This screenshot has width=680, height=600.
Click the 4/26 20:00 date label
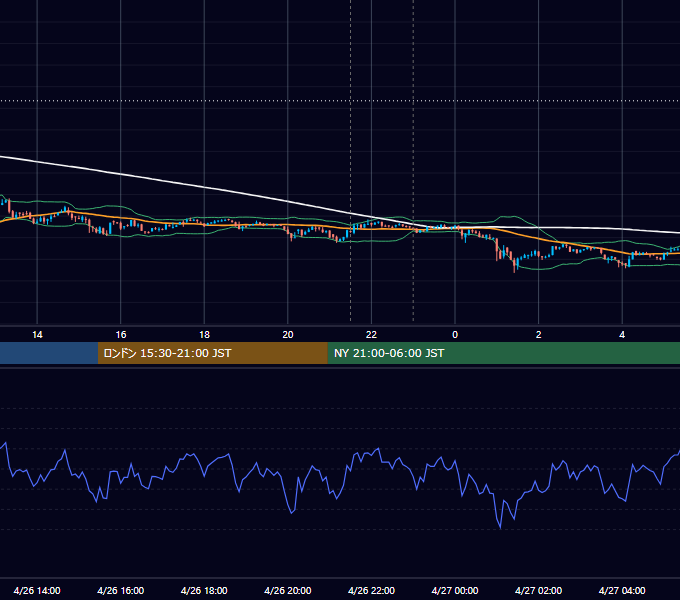point(288,590)
